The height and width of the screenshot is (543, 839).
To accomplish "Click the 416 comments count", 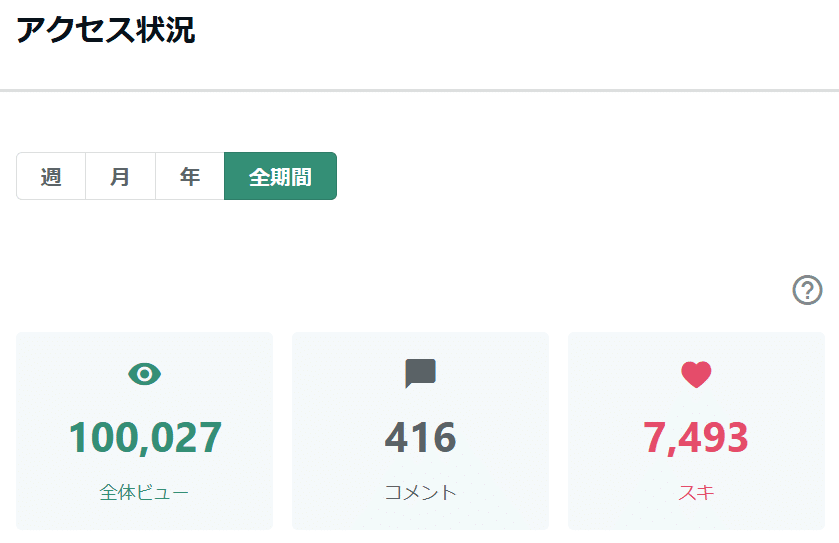I will point(420,438).
